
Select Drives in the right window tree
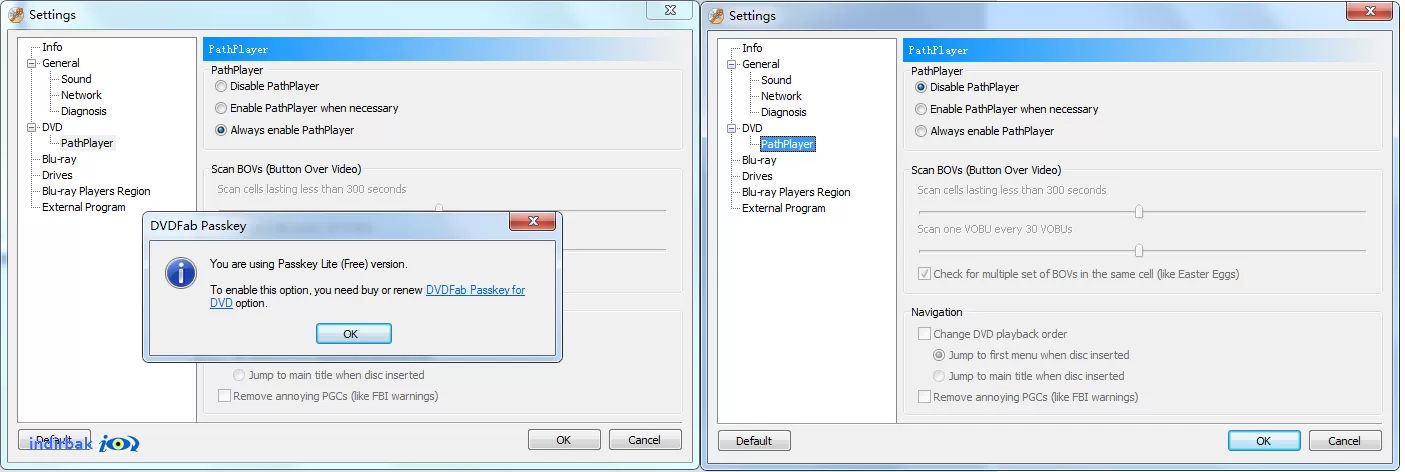[757, 176]
